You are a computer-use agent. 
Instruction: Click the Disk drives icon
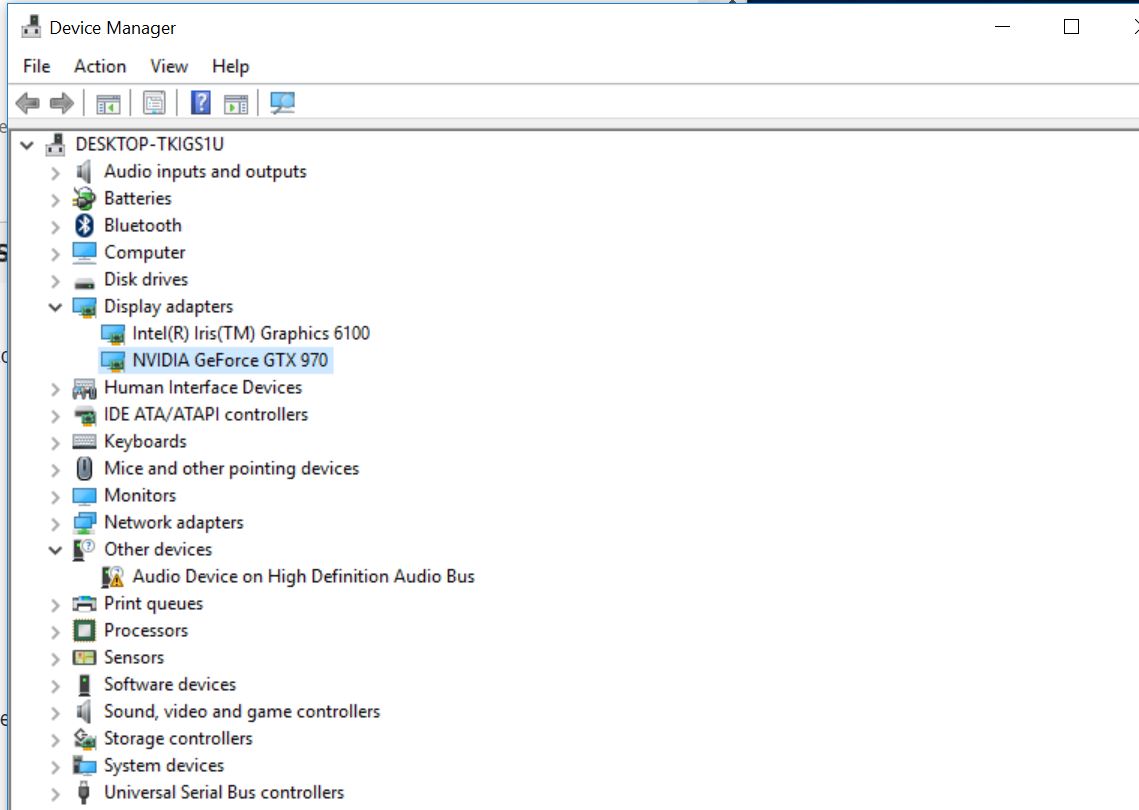[x=84, y=283]
